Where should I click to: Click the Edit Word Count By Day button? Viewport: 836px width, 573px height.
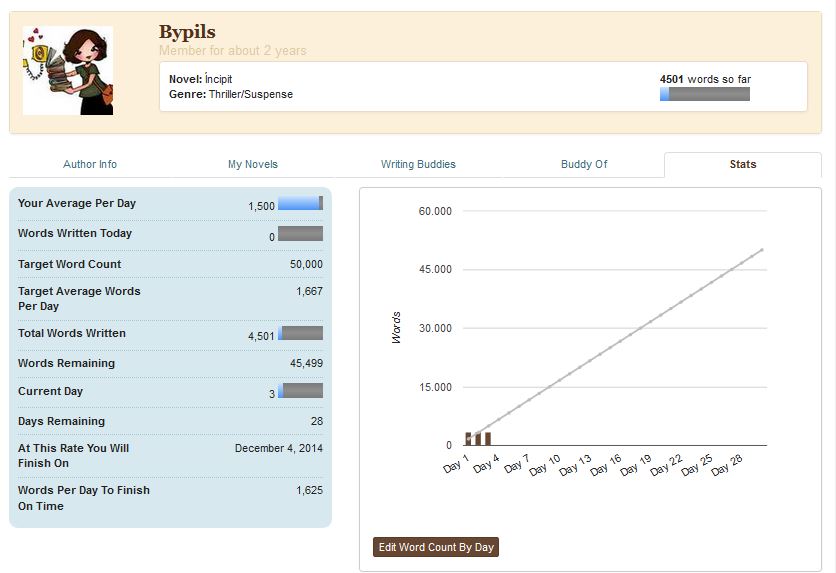pos(435,547)
